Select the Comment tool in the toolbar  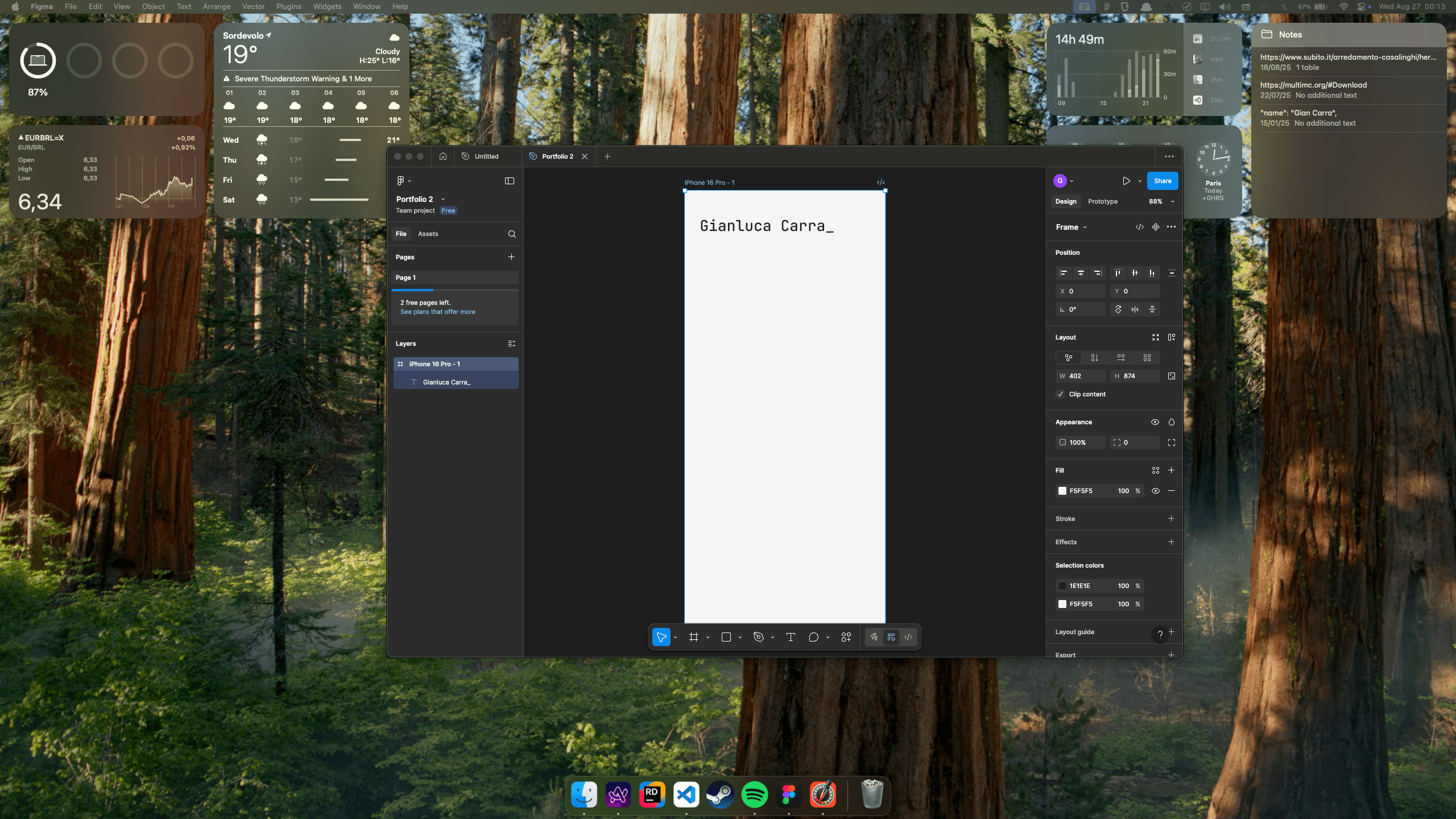pyautogui.click(x=813, y=637)
